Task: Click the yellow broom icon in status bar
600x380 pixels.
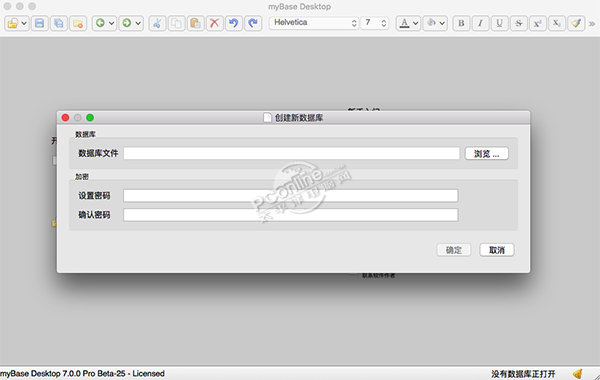Action: coord(578,373)
